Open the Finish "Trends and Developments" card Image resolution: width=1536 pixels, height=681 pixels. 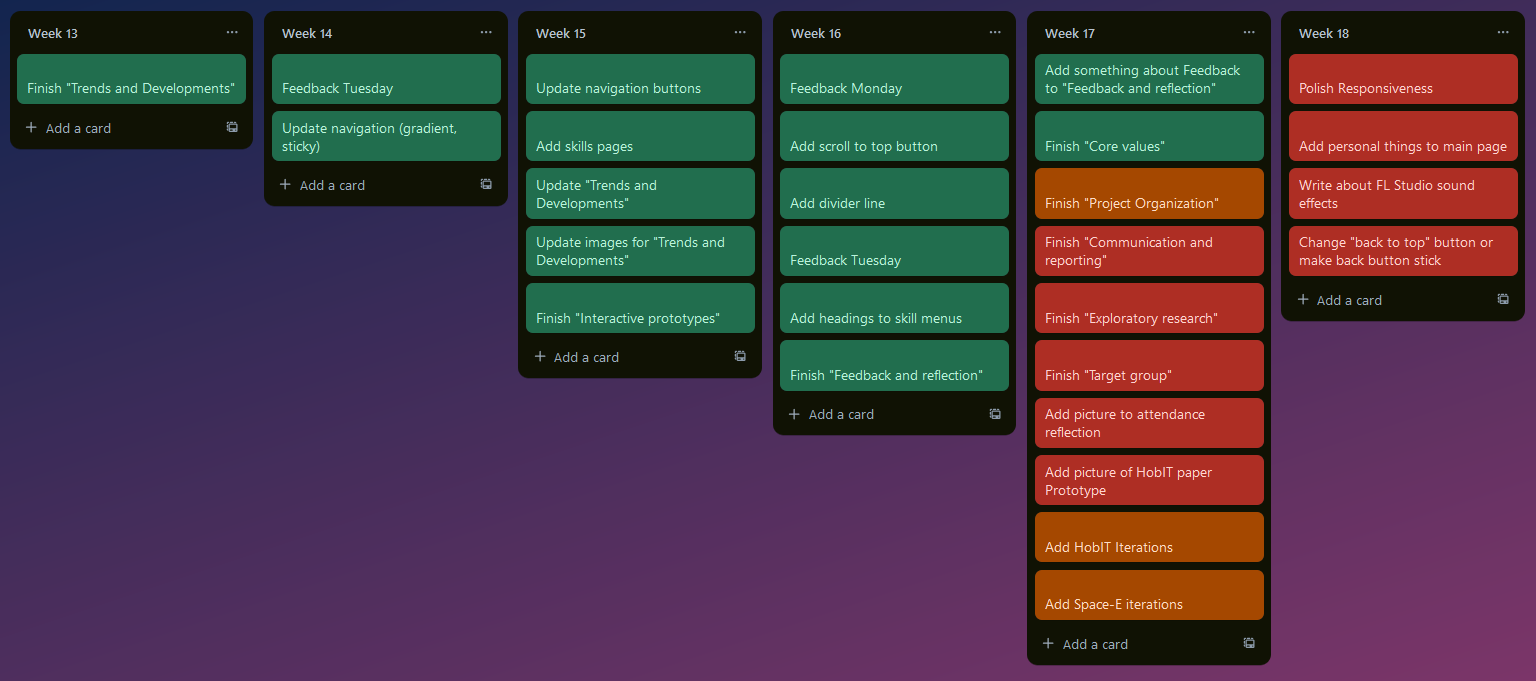click(131, 87)
